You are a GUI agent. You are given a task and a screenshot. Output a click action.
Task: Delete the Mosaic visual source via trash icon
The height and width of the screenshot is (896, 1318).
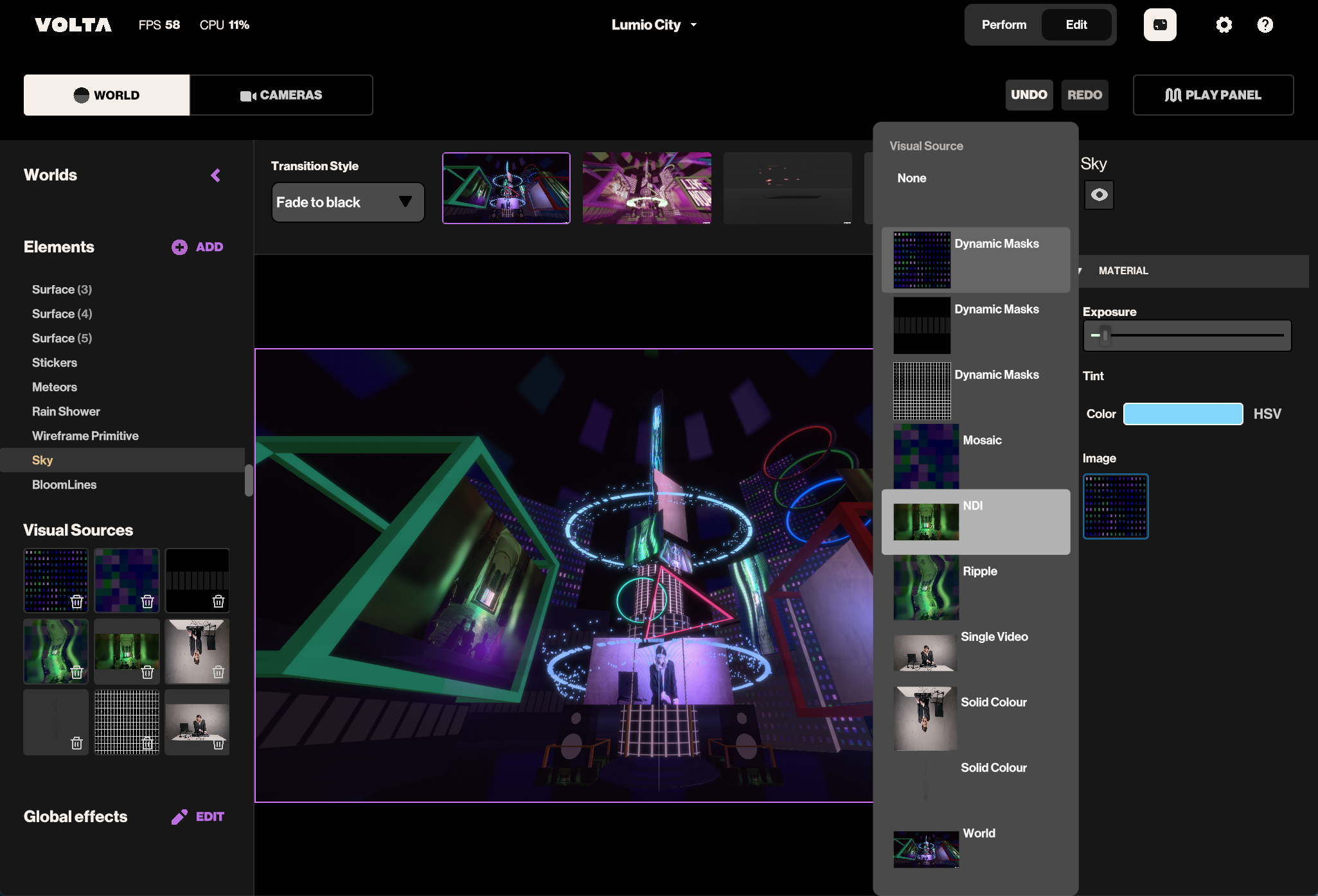tap(147, 601)
